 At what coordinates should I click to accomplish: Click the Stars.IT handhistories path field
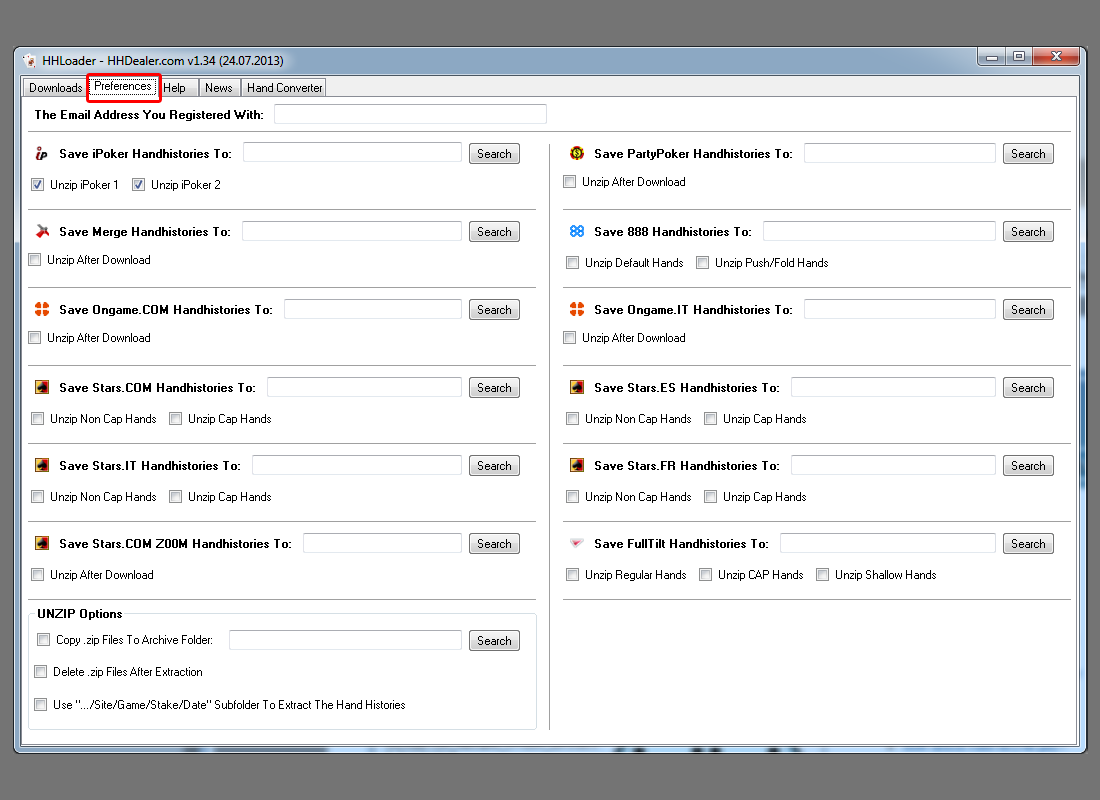356,466
